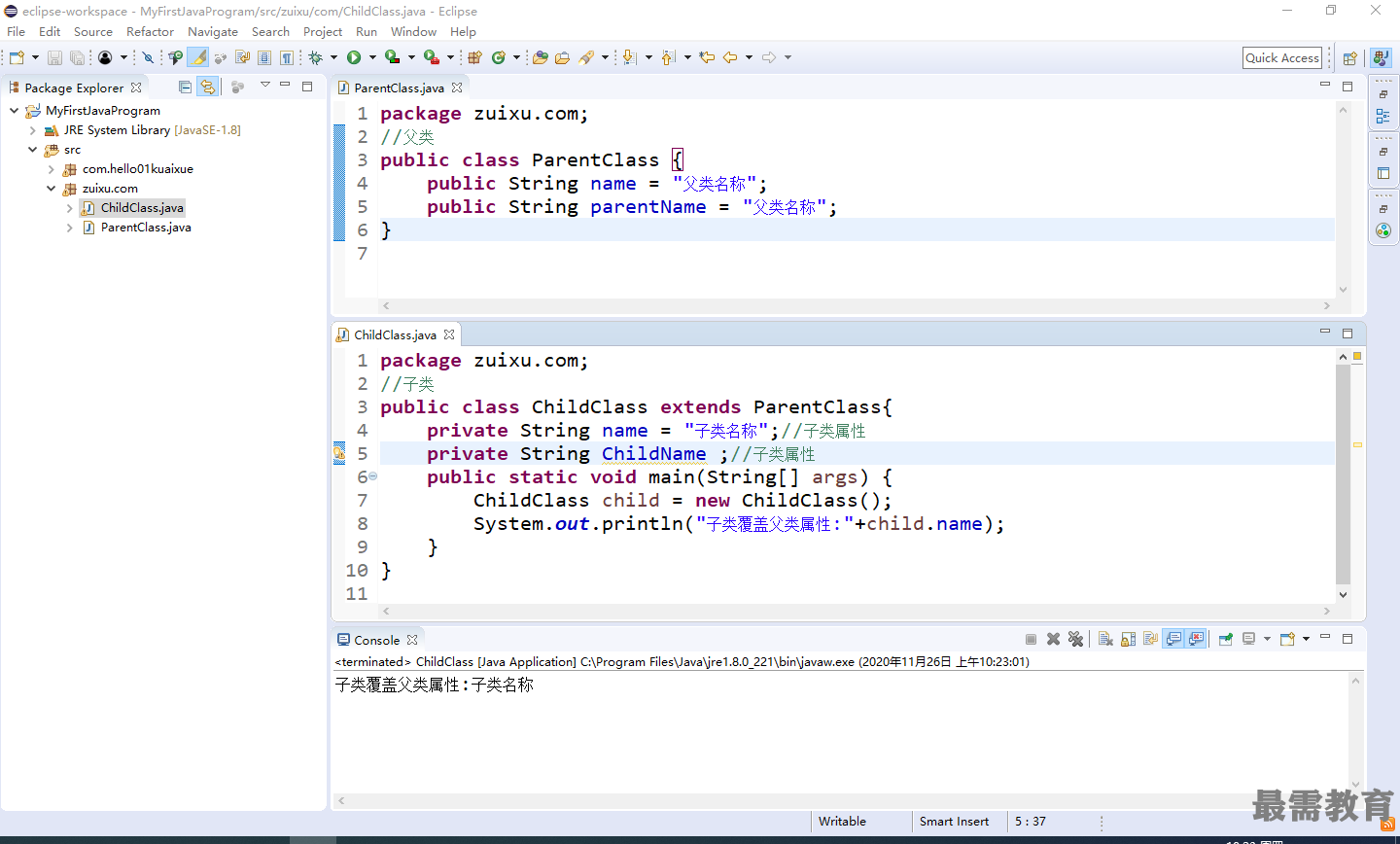
Task: Open the Java perspective icon
Action: [1381, 58]
